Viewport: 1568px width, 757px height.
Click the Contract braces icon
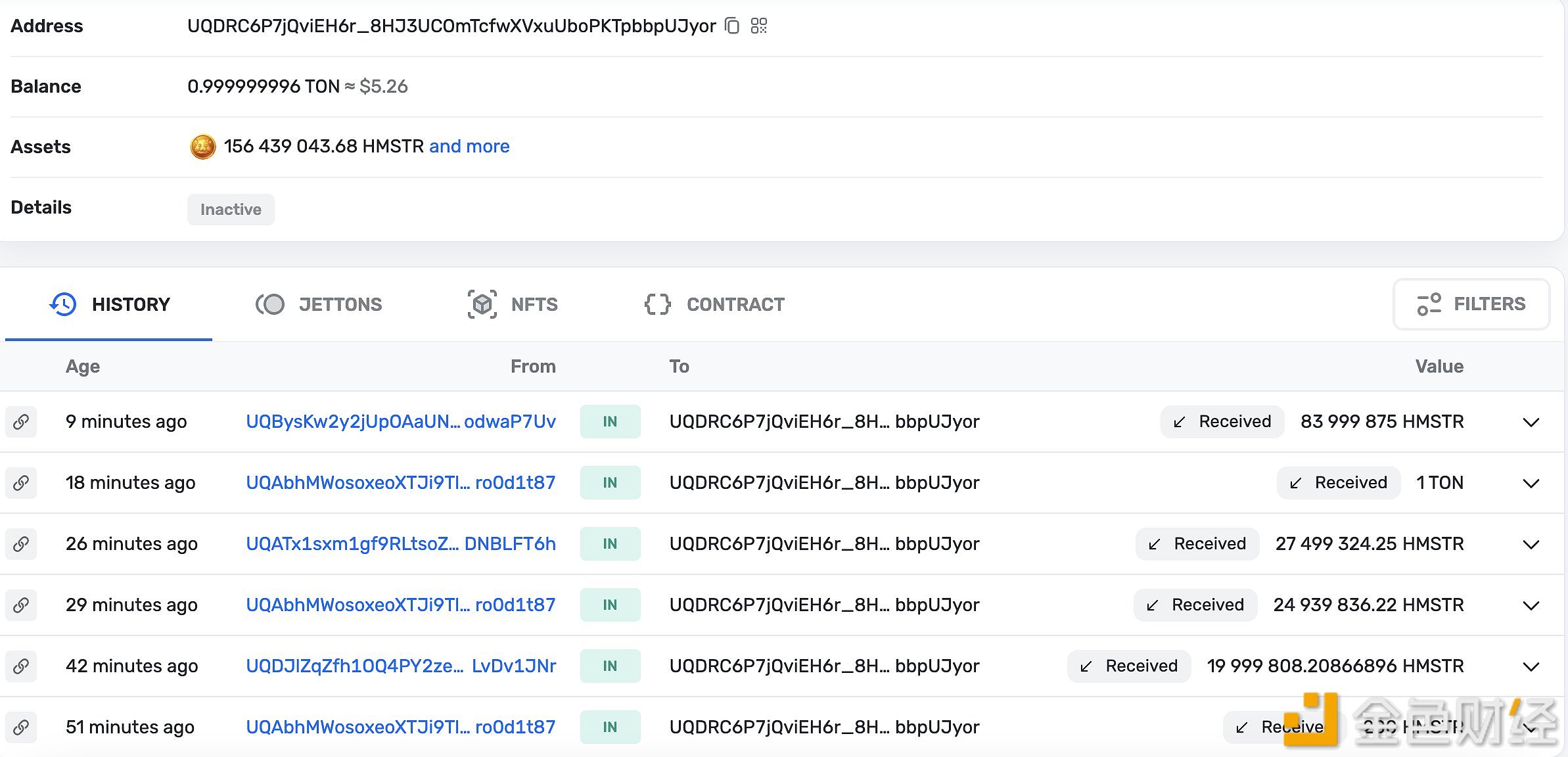(657, 304)
